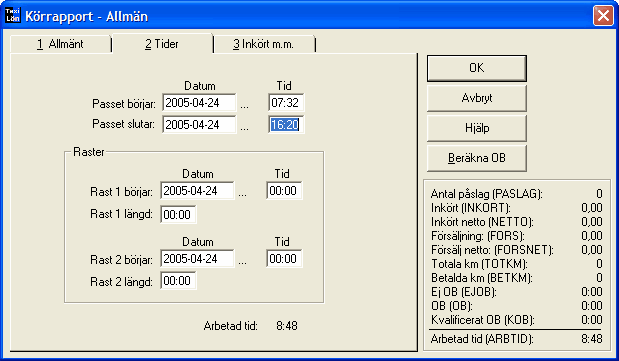Click the Betalda km (BETKM) summary row
Image resolution: width=619 pixels, height=361 pixels.
[x=517, y=278]
